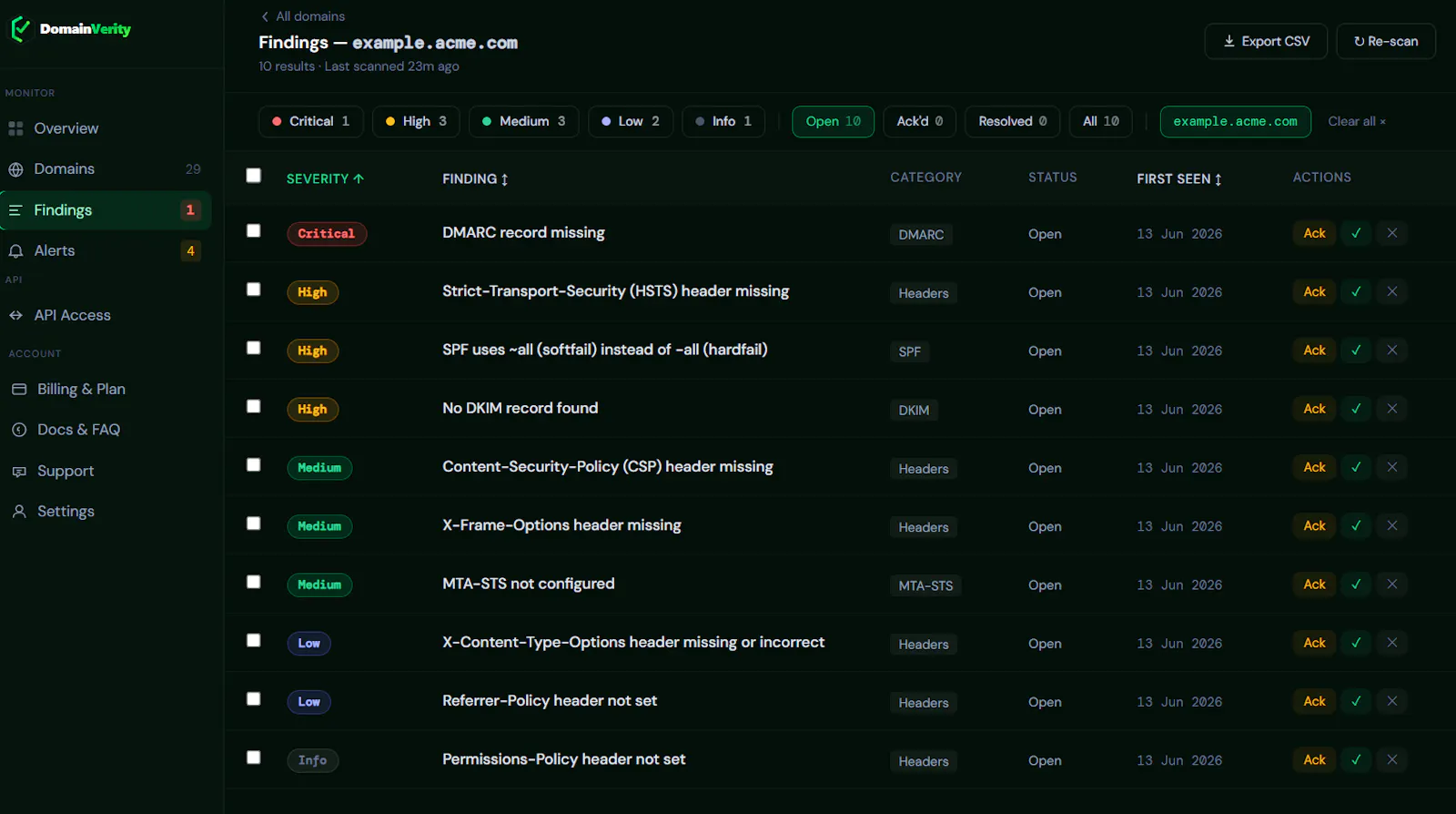Filter by Medium severity
Image resolution: width=1456 pixels, height=814 pixels.
523,122
